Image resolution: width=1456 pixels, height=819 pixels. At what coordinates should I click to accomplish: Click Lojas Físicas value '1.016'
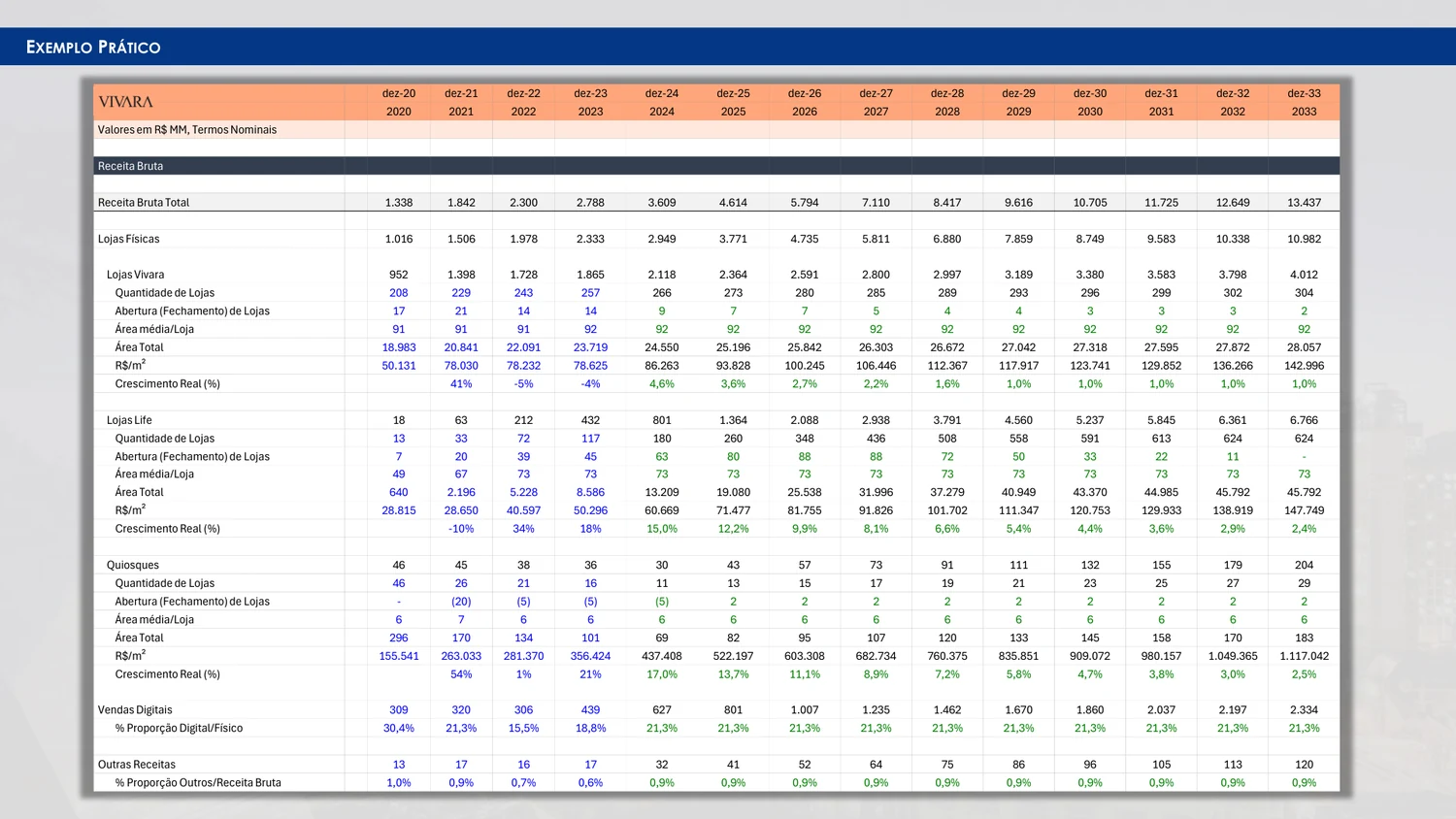[x=399, y=239]
